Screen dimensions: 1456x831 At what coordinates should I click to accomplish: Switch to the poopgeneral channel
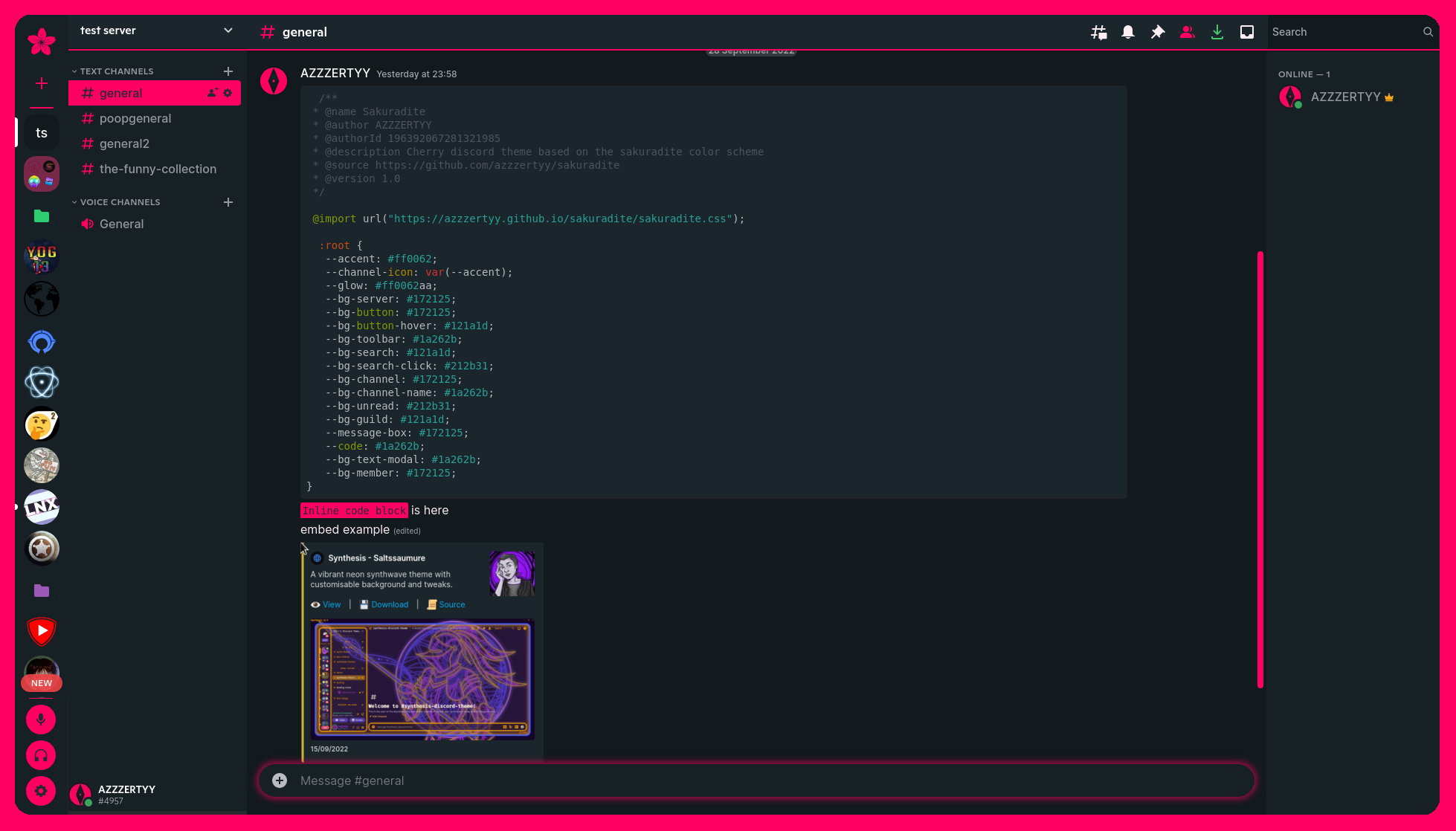(x=135, y=118)
